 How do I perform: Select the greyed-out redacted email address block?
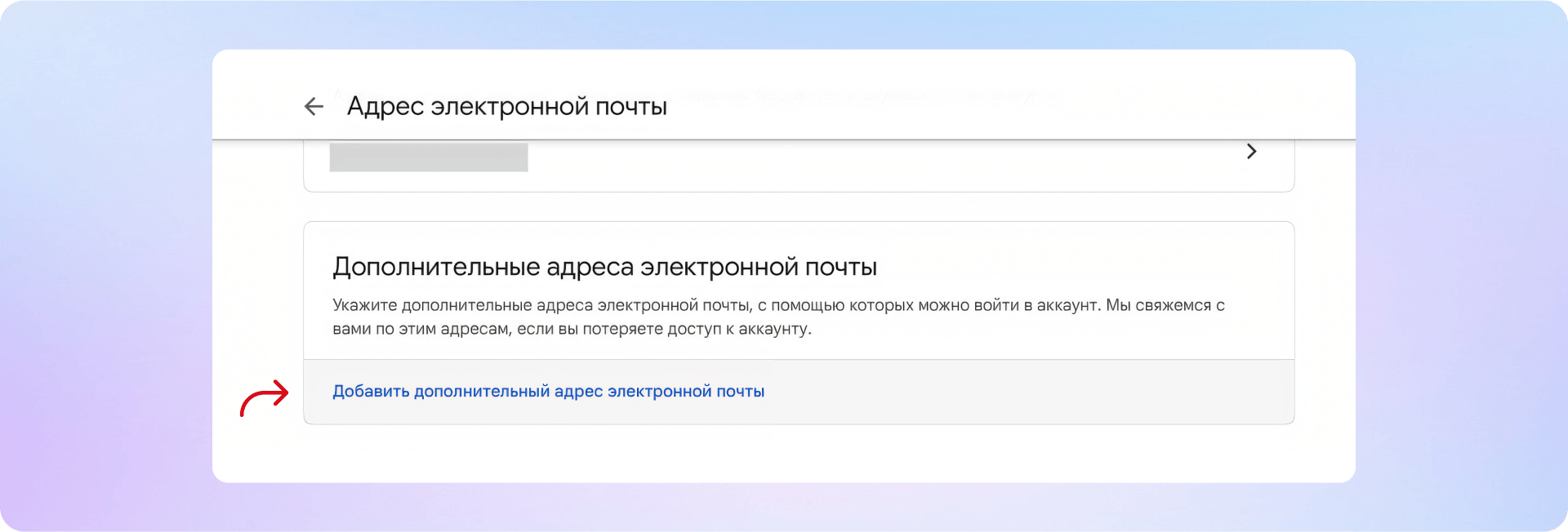point(428,157)
